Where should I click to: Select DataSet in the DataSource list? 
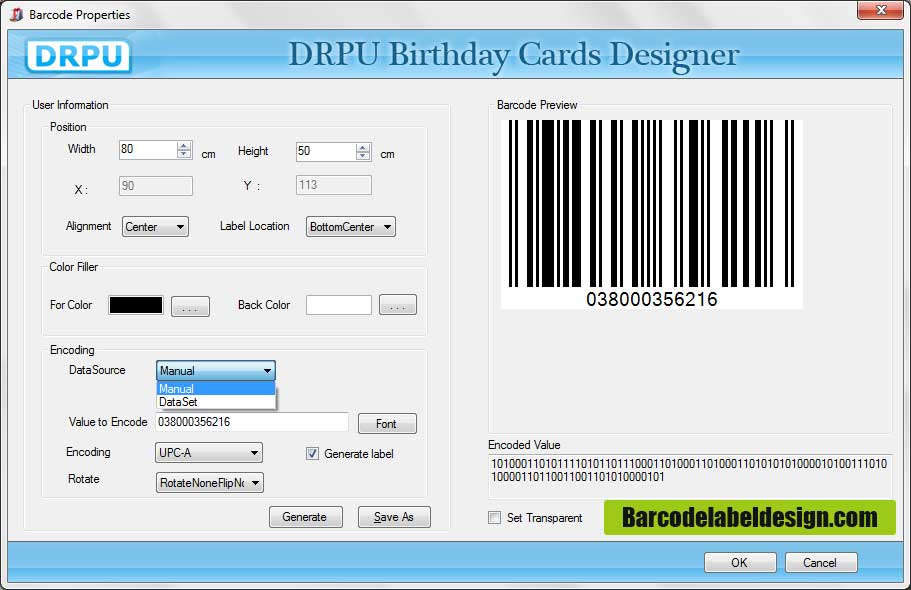coord(216,402)
